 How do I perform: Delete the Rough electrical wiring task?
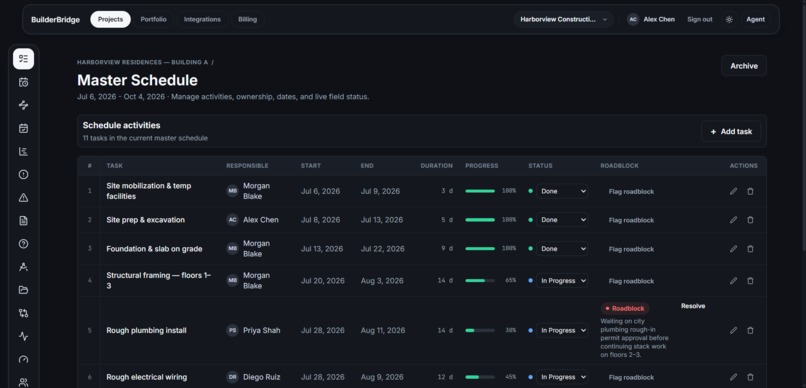(750, 377)
